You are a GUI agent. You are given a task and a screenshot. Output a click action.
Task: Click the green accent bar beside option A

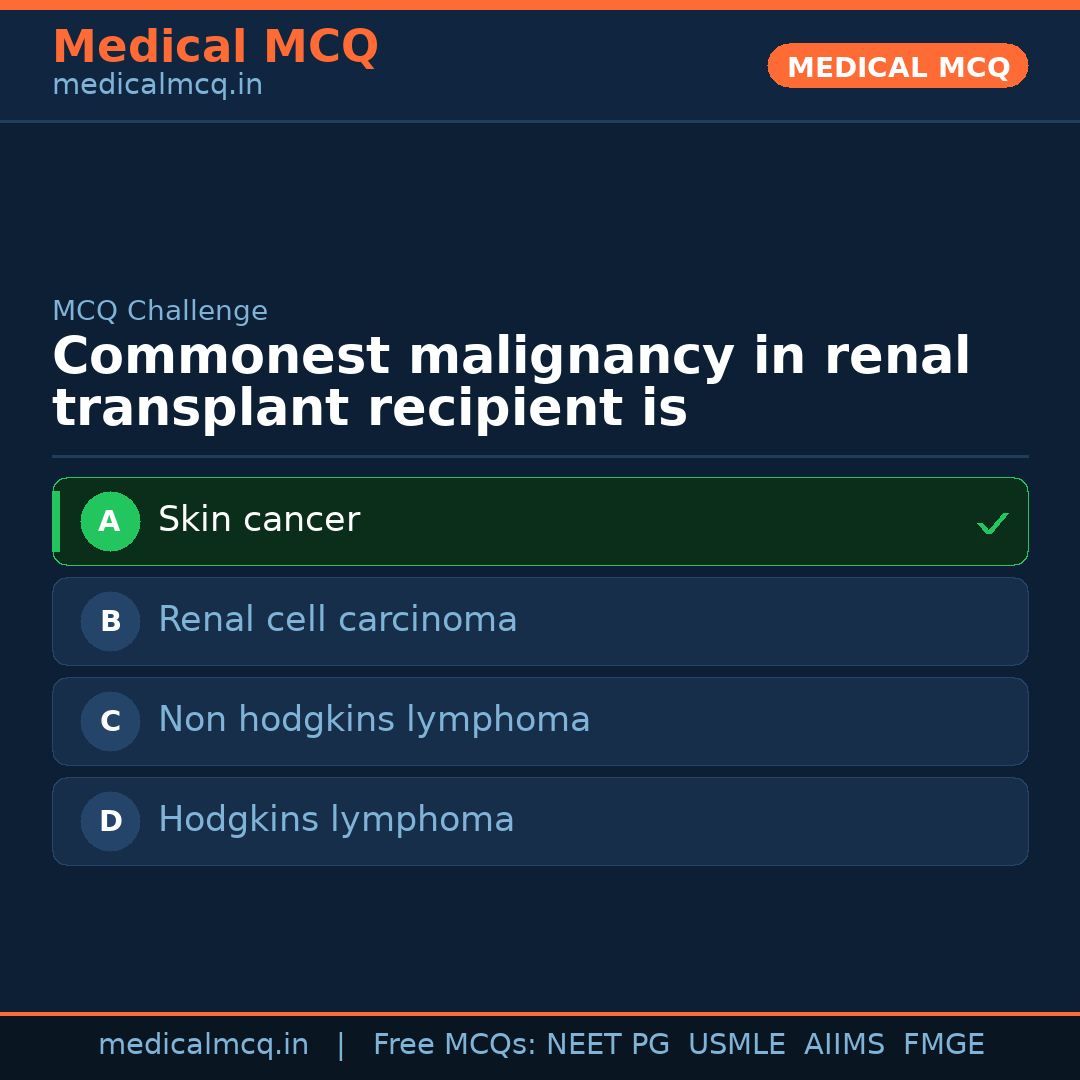pyautogui.click(x=56, y=521)
